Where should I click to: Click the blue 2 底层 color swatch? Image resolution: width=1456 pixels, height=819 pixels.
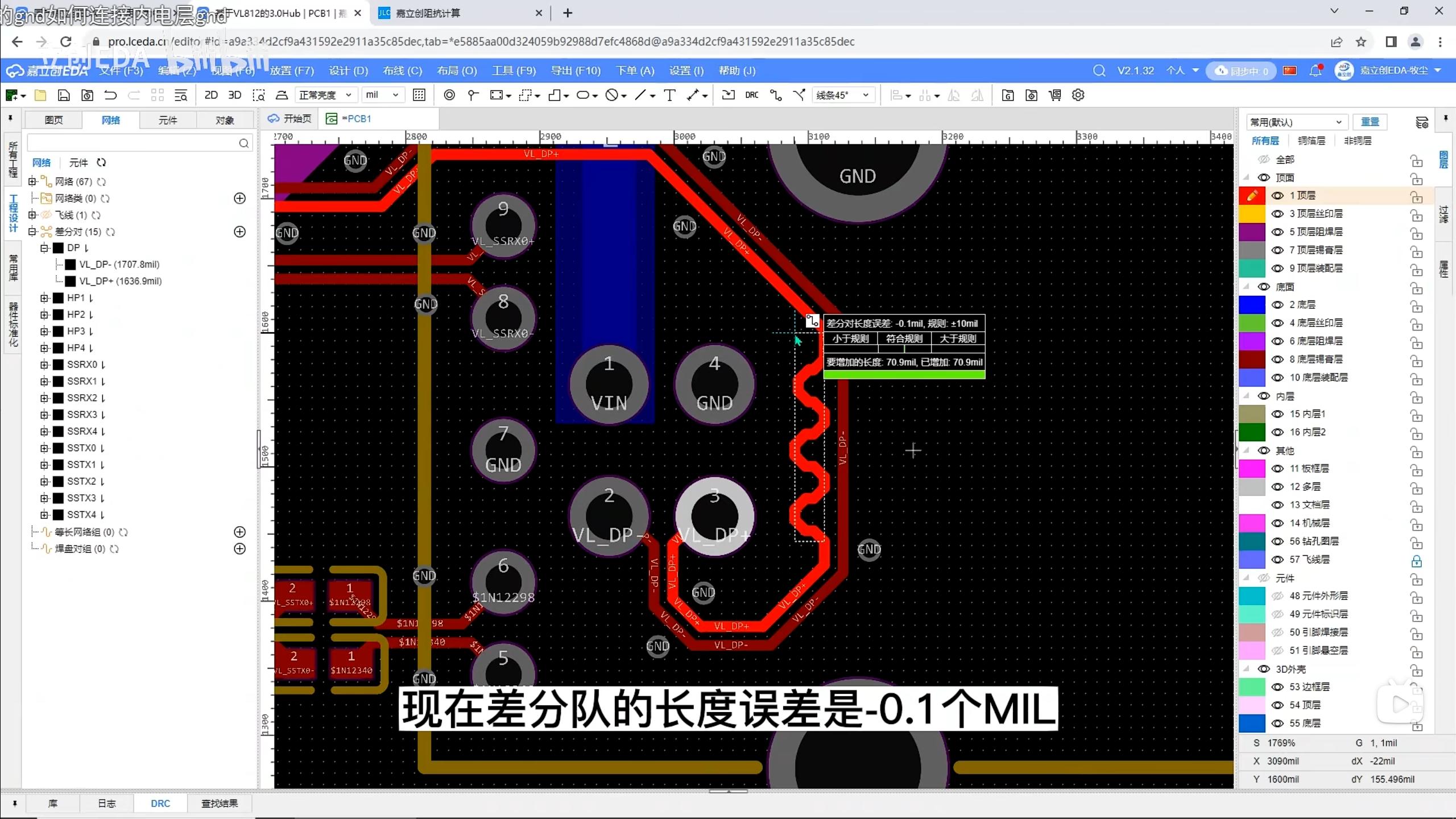click(x=1252, y=305)
